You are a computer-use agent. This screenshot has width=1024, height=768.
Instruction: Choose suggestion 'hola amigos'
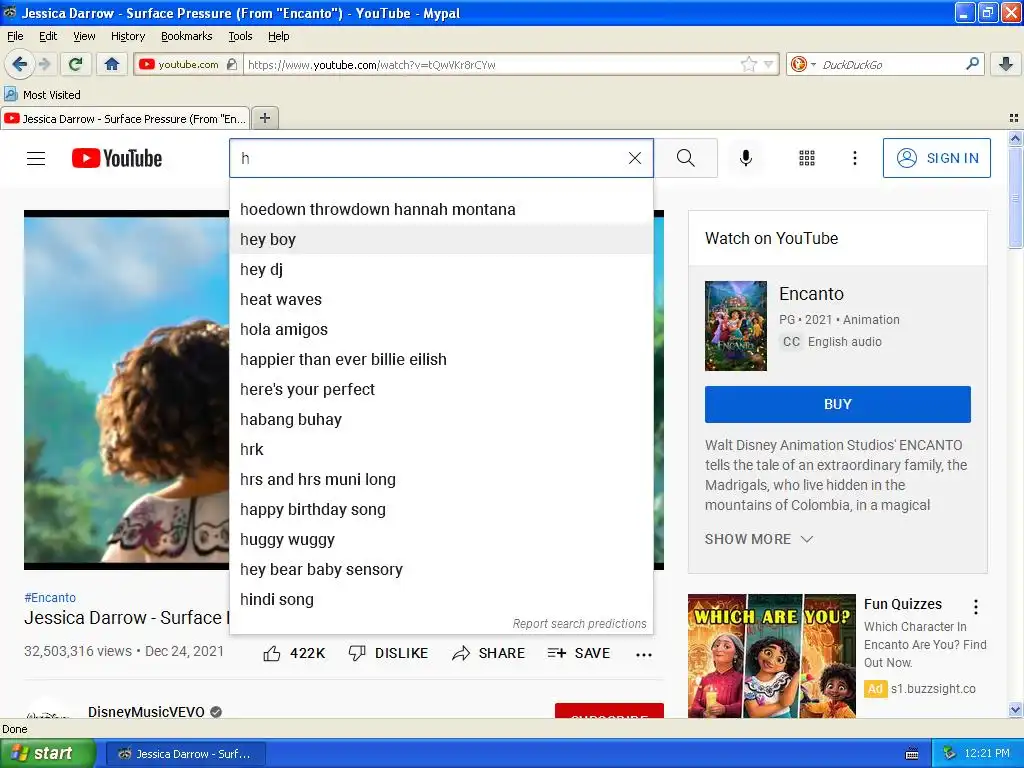pos(441,330)
